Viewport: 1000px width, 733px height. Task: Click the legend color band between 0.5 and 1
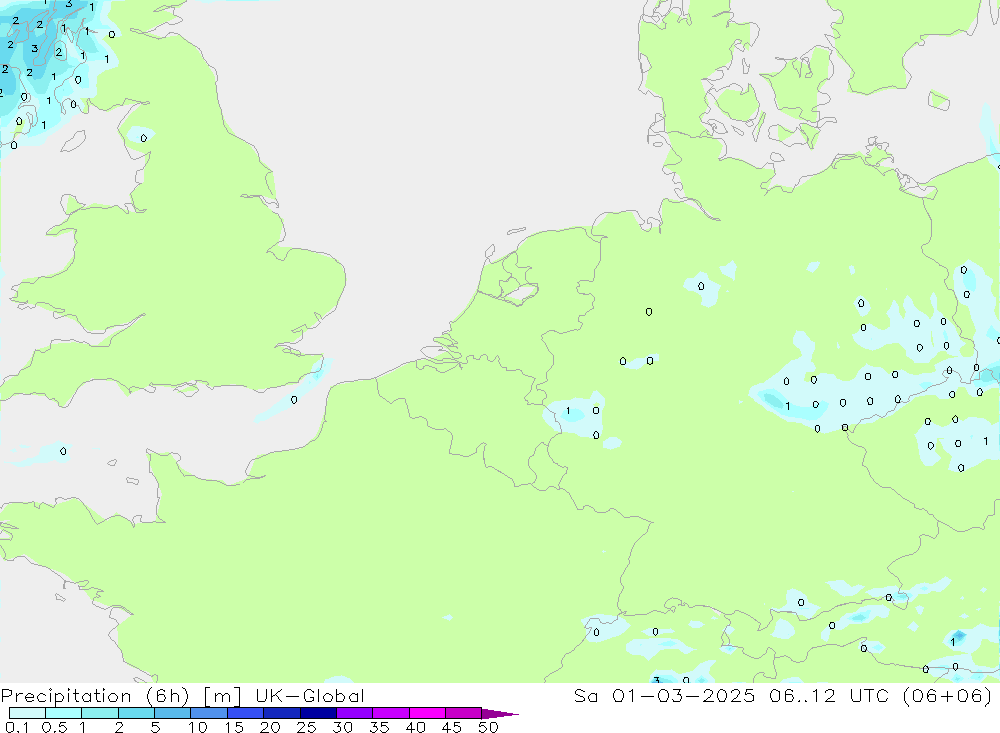pyautogui.click(x=63, y=713)
